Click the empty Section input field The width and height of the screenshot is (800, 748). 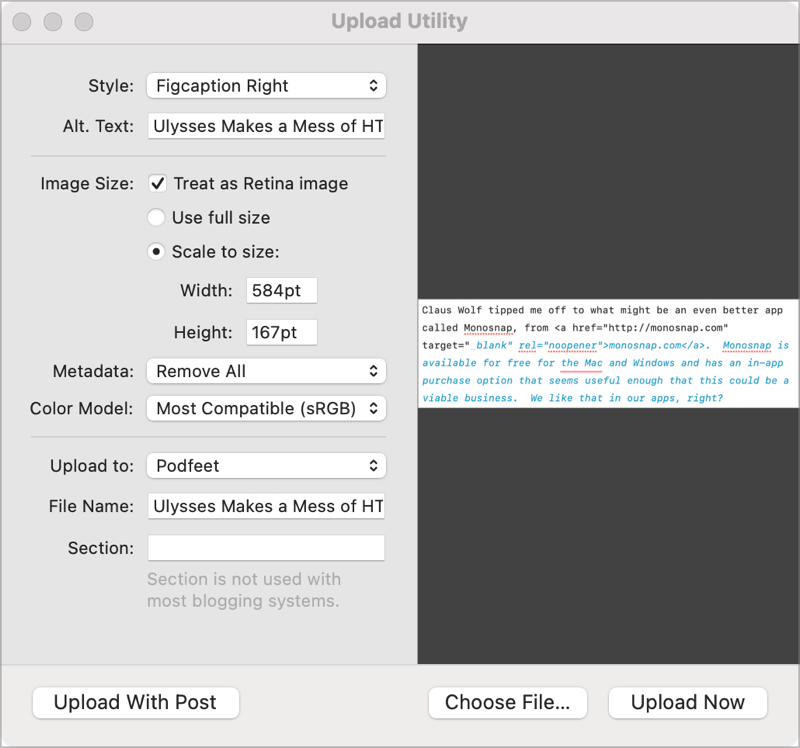[x=266, y=548]
